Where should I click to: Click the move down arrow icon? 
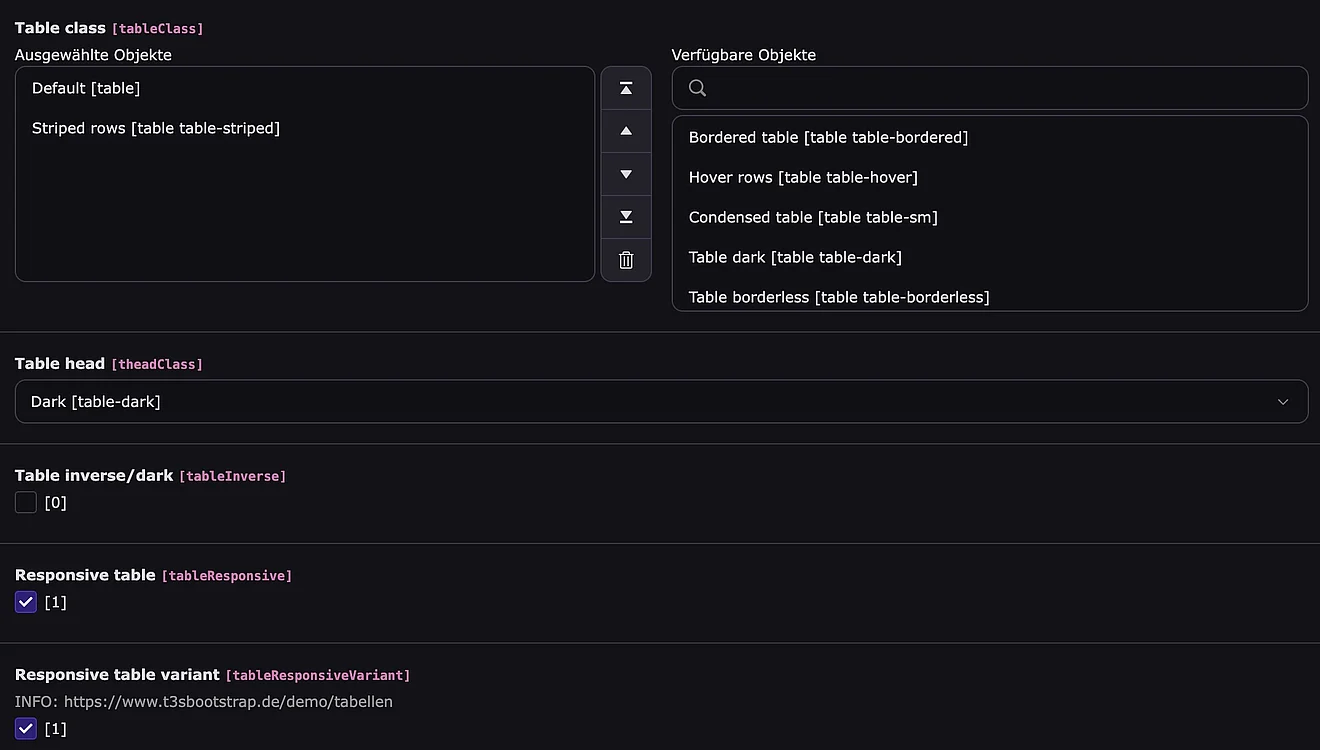pos(626,174)
